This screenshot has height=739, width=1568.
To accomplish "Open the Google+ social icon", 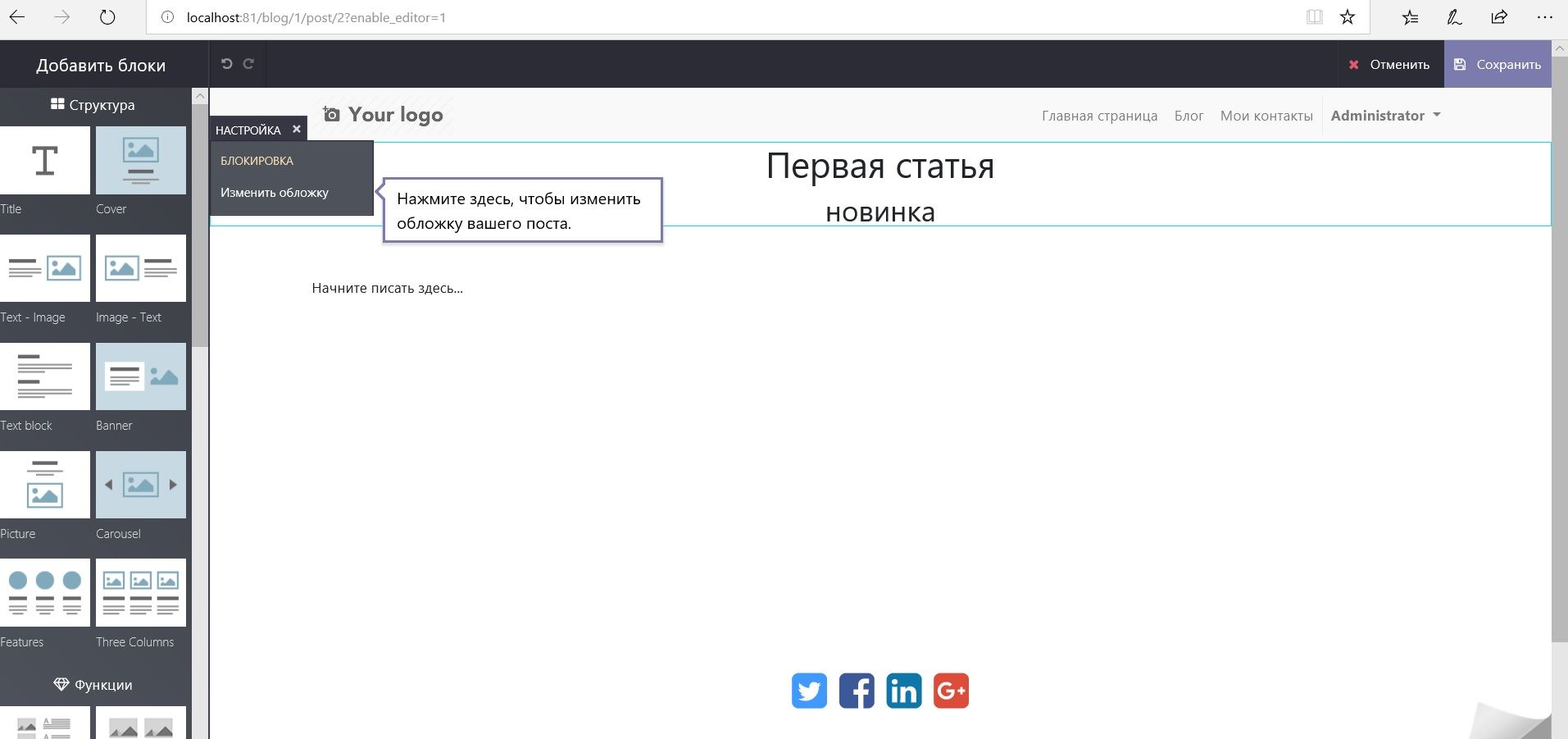I will (x=951, y=690).
